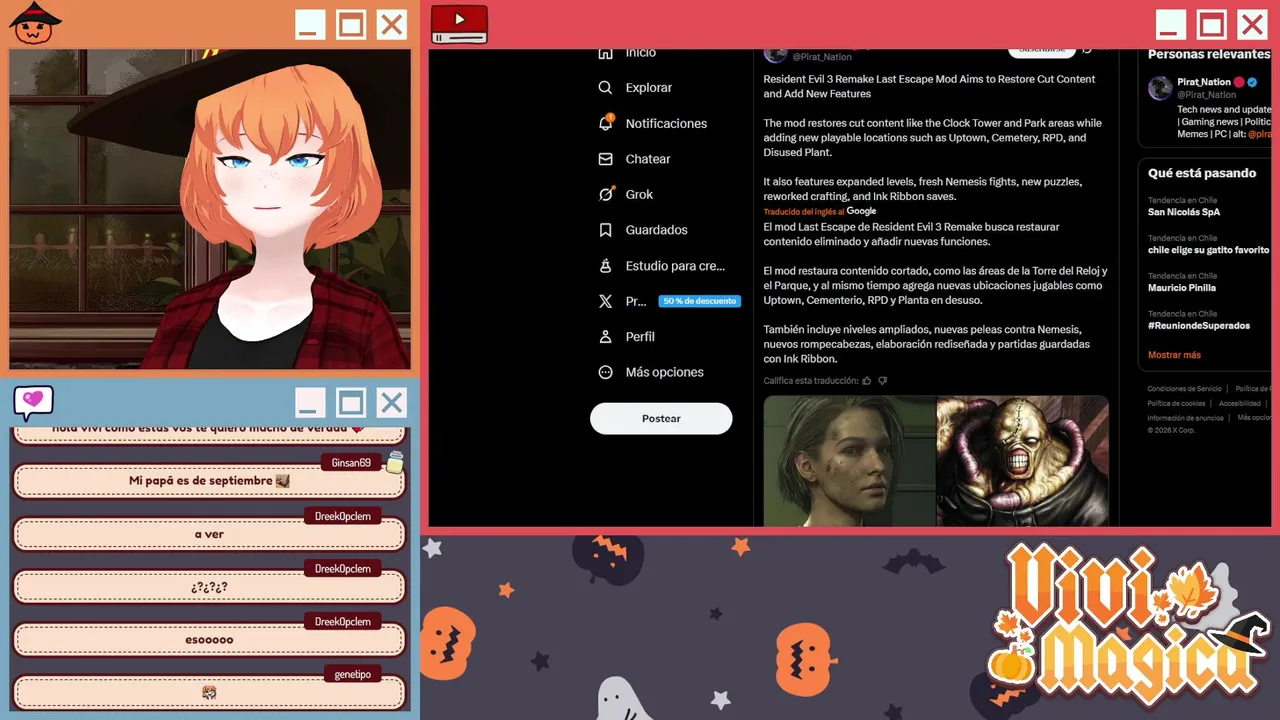Open Información de anuncios link
Viewport: 1280px width, 720px height.
point(1185,418)
